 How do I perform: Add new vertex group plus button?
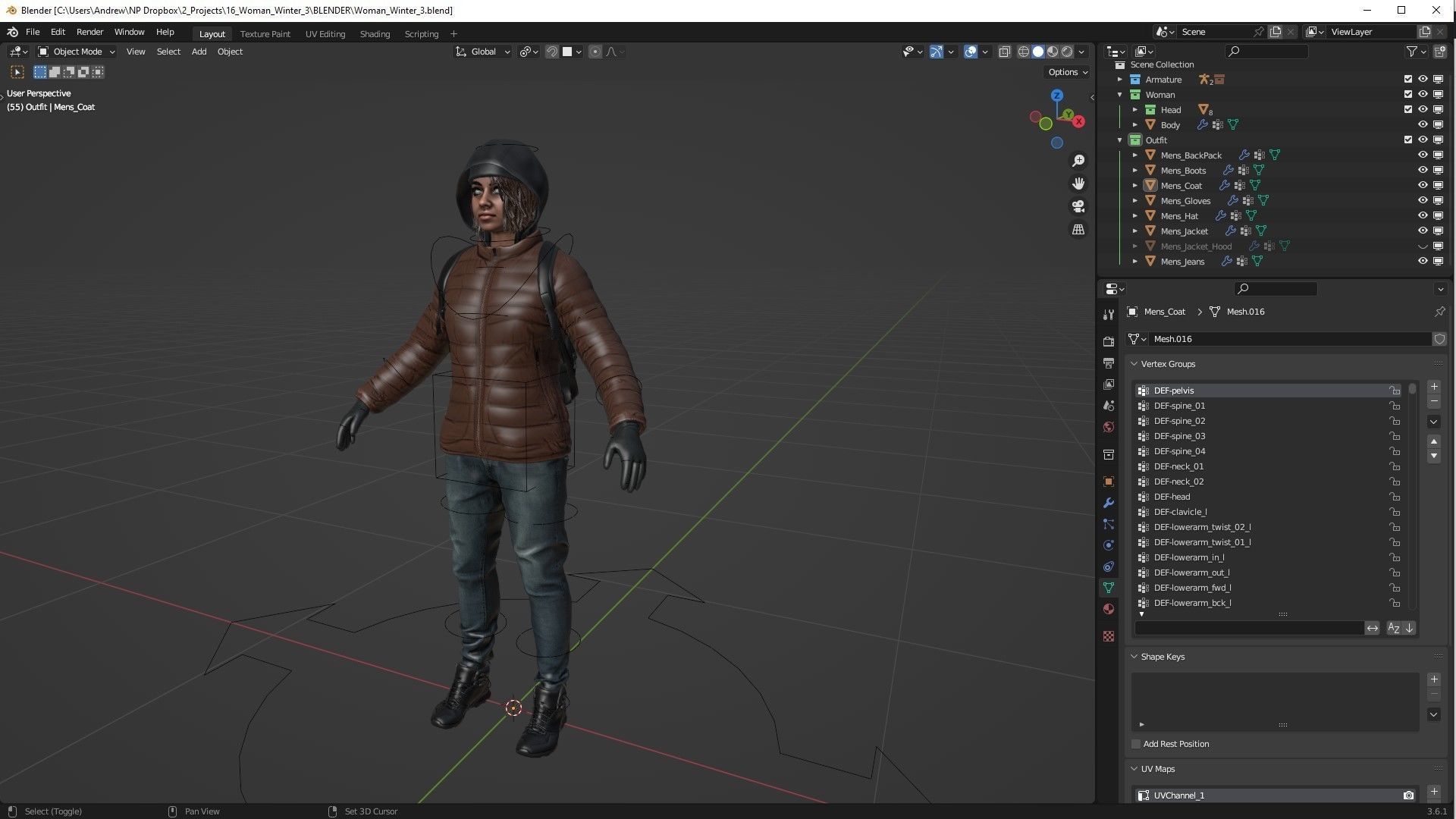pyautogui.click(x=1434, y=387)
